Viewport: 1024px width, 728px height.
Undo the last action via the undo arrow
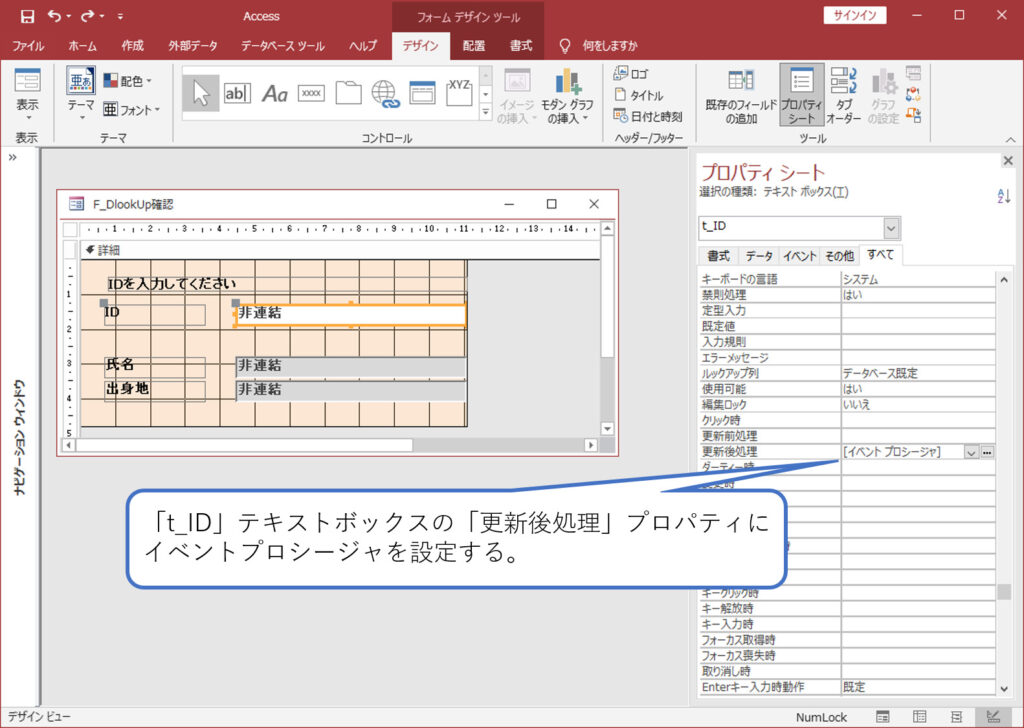pyautogui.click(x=55, y=16)
